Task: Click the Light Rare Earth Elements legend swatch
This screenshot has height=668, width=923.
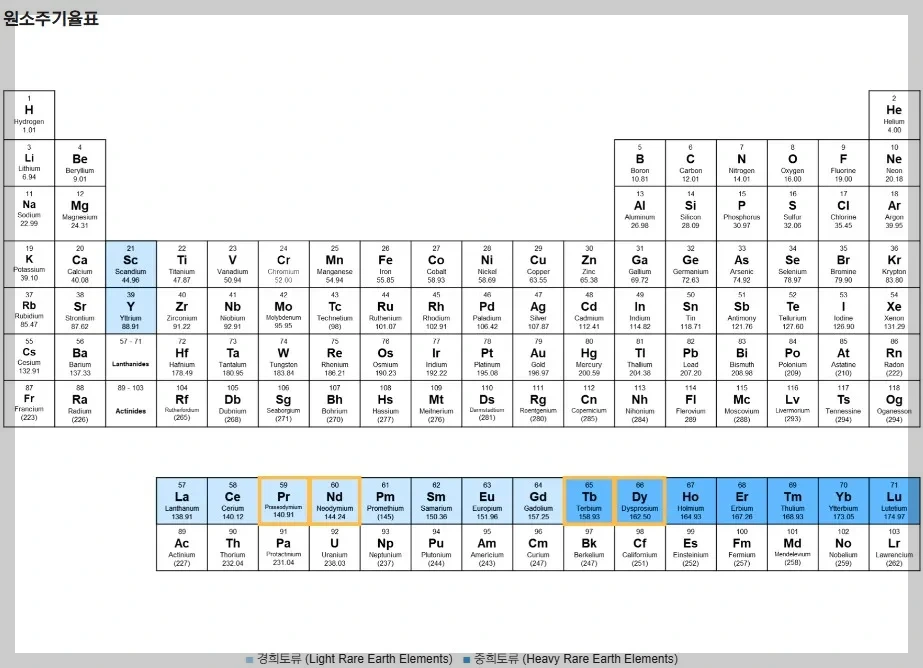Action: pos(250,660)
